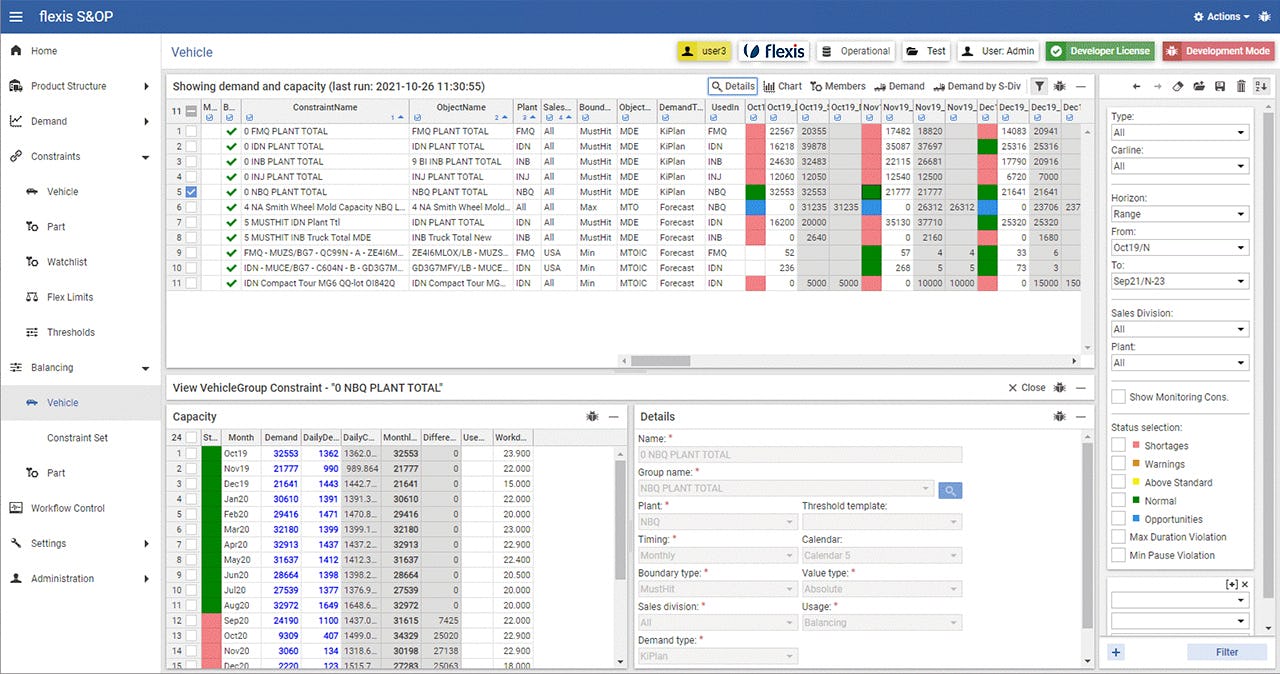
Task: Open Constraints Vehicle page
Action: [x=62, y=192]
